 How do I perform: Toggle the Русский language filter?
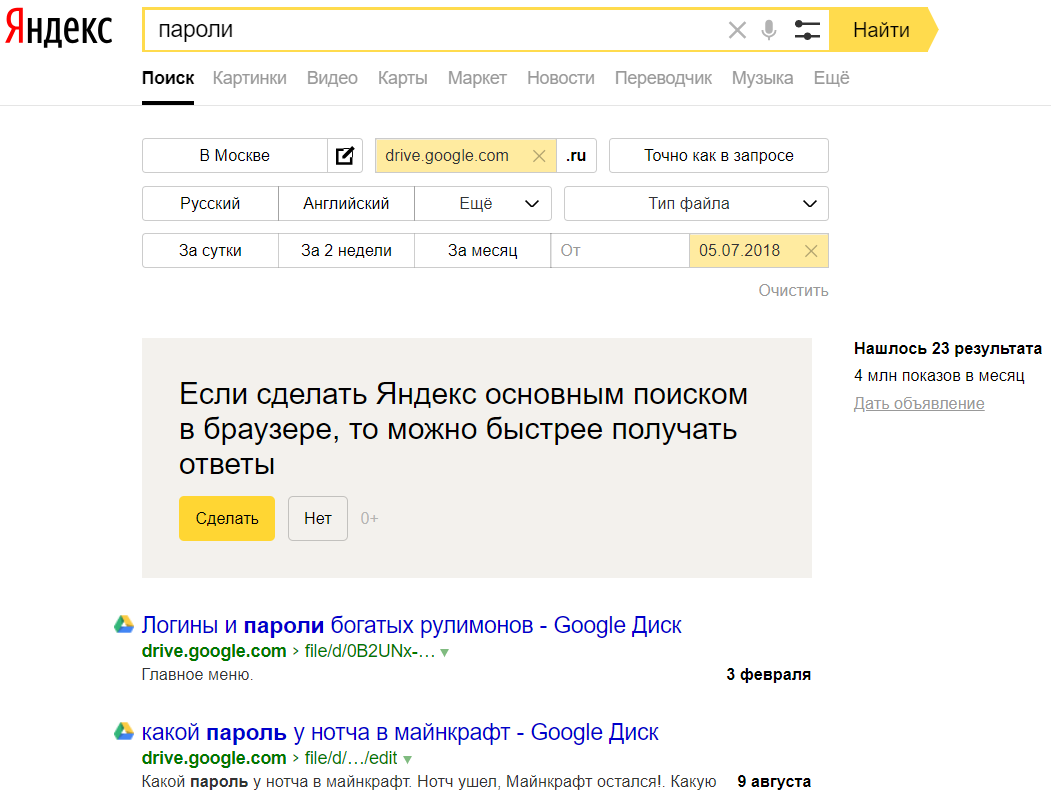(210, 204)
